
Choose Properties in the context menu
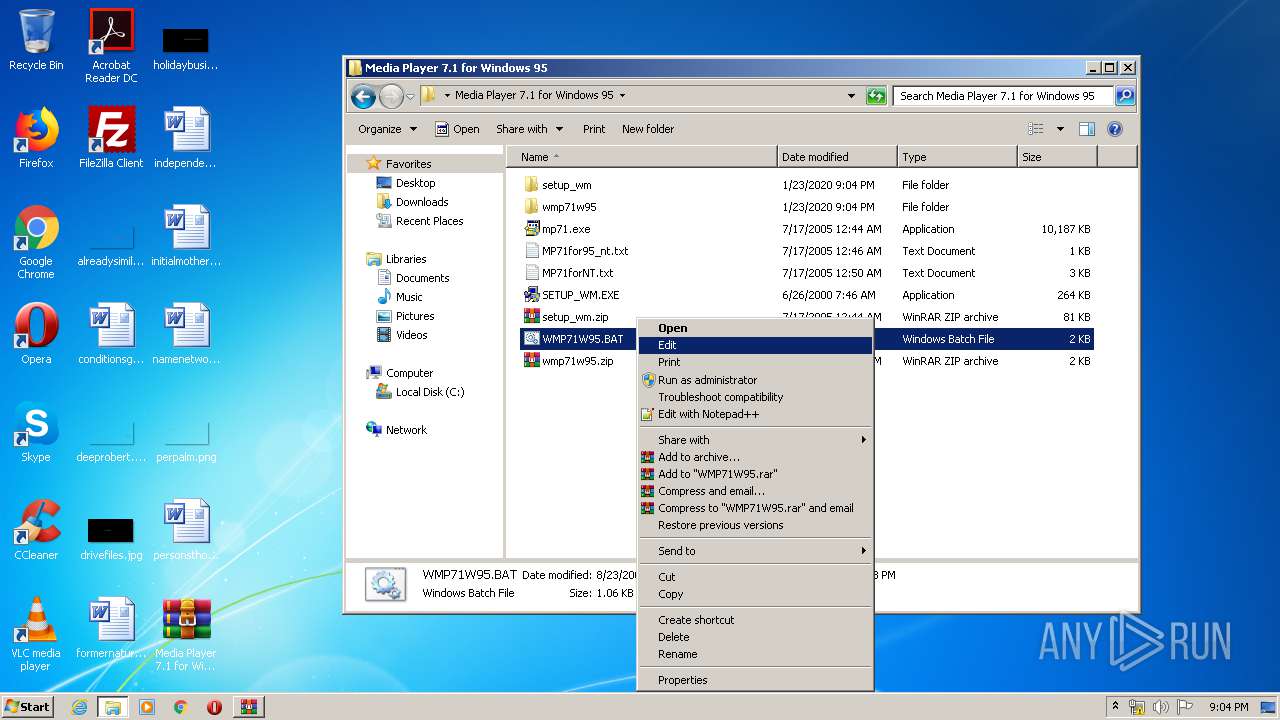(756, 680)
